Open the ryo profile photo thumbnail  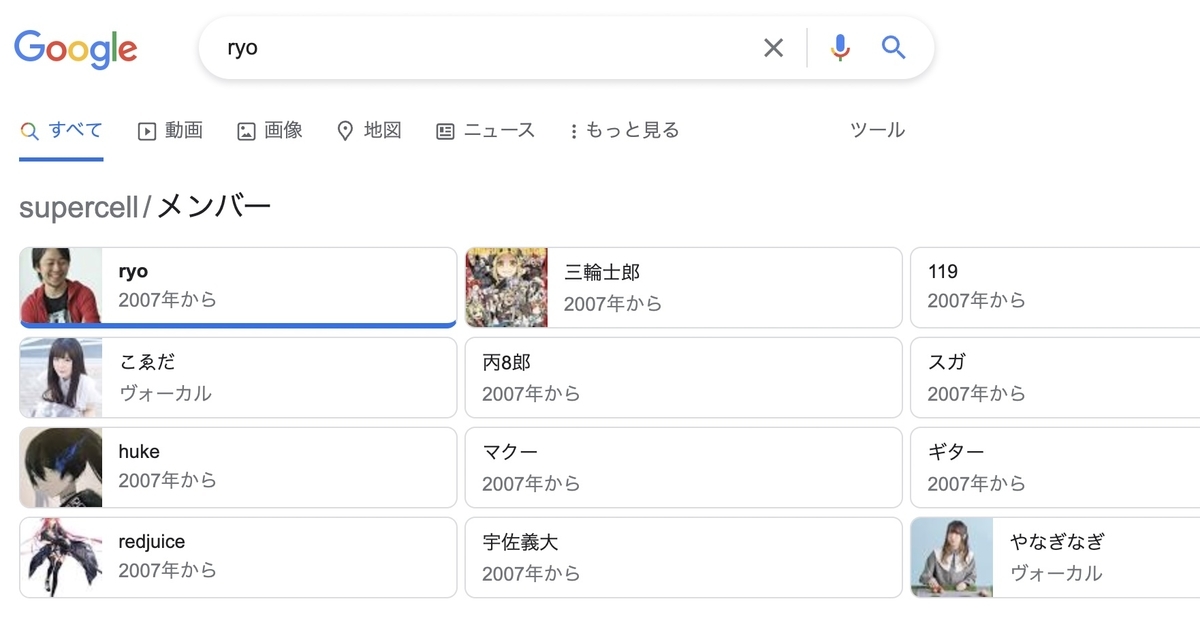tap(61, 286)
